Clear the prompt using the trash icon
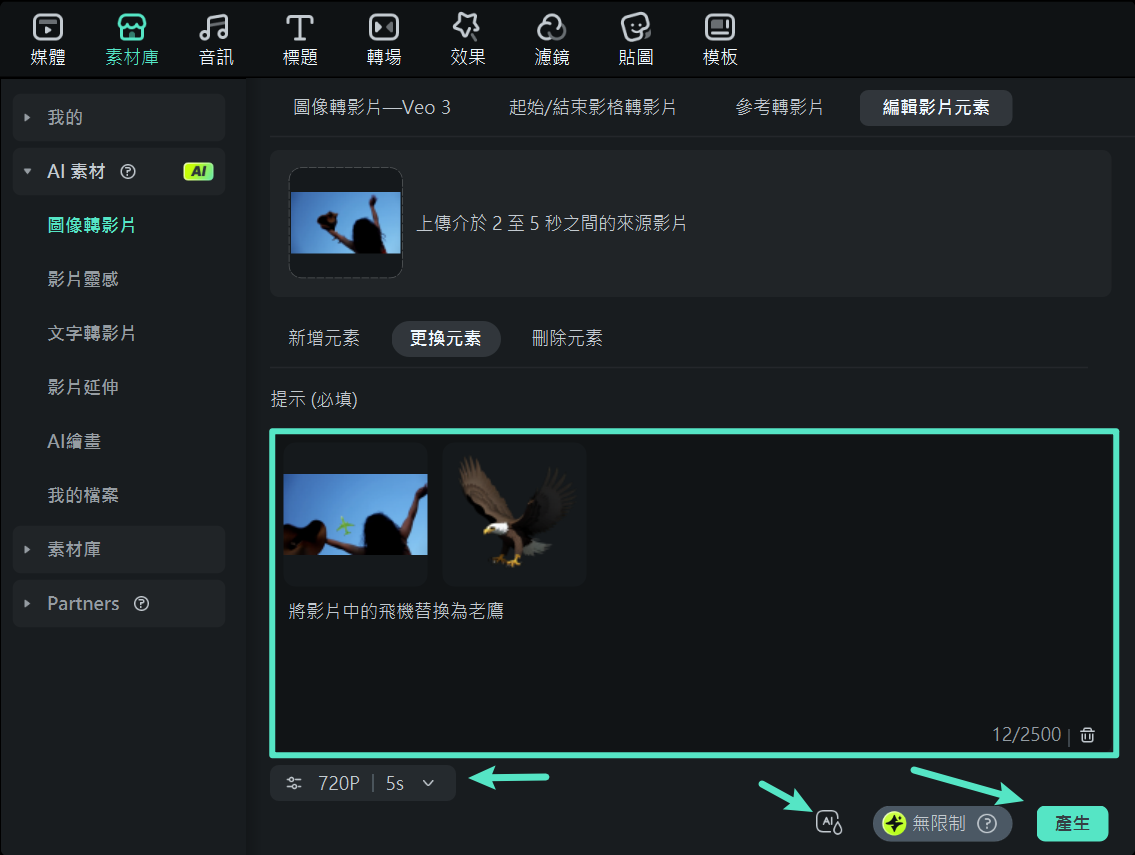 click(x=1087, y=734)
